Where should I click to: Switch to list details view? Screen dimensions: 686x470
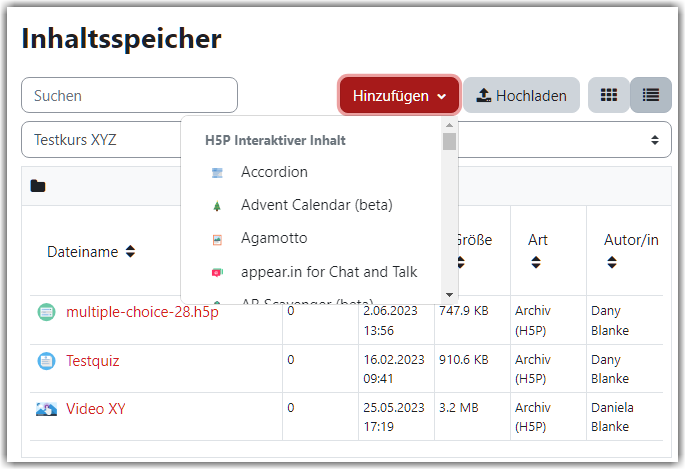click(x=651, y=95)
